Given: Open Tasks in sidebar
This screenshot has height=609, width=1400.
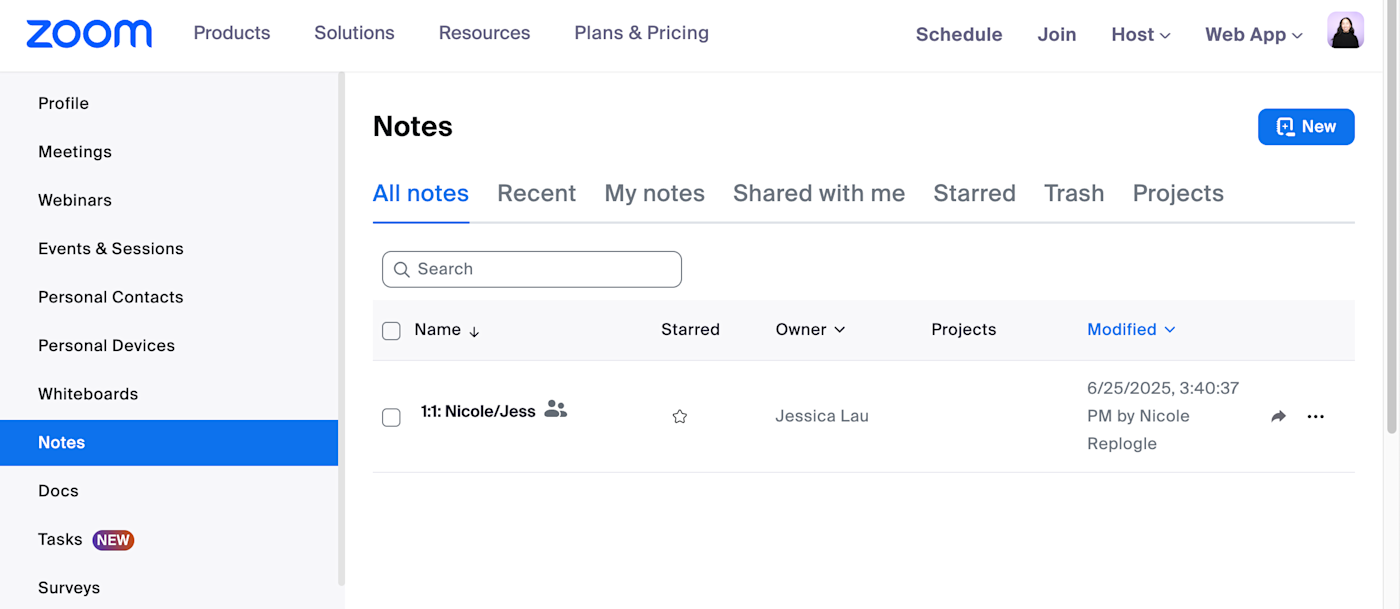Looking at the screenshot, I should [x=60, y=540].
